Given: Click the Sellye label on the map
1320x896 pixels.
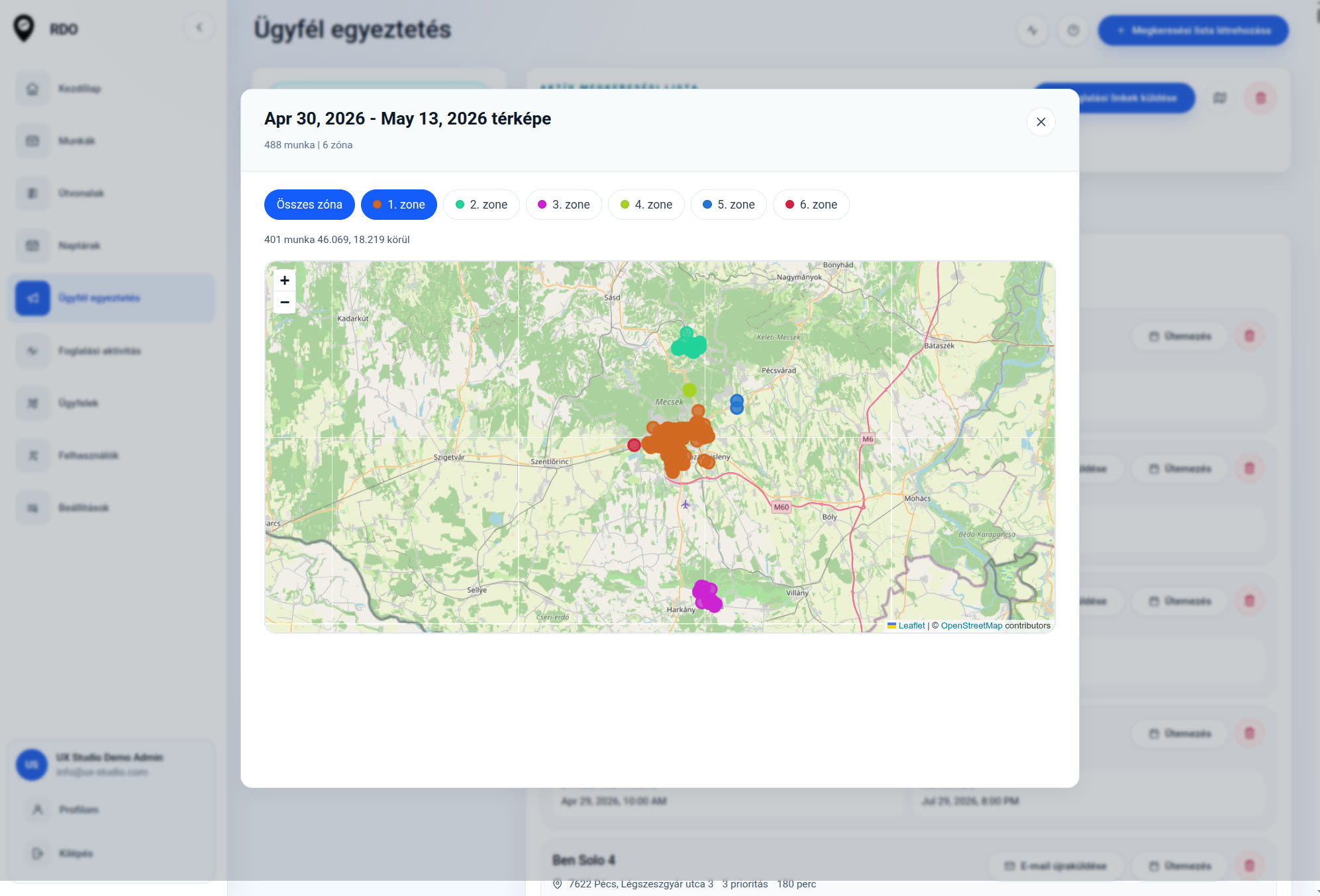Looking at the screenshot, I should pyautogui.click(x=476, y=590).
